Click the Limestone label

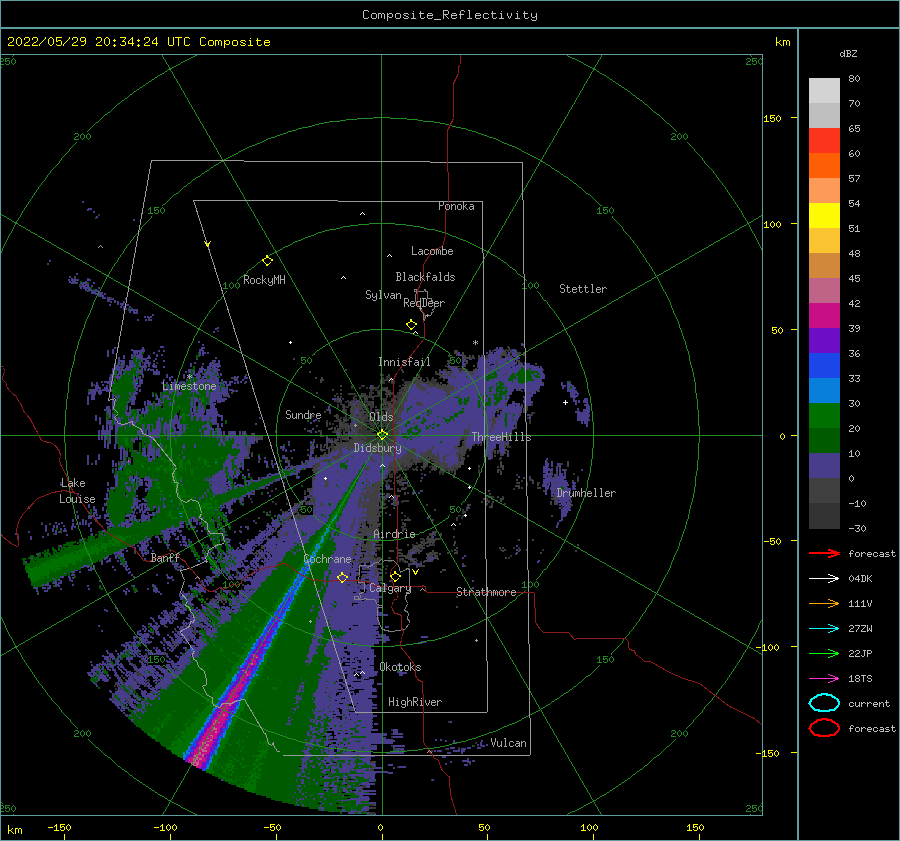[189, 386]
